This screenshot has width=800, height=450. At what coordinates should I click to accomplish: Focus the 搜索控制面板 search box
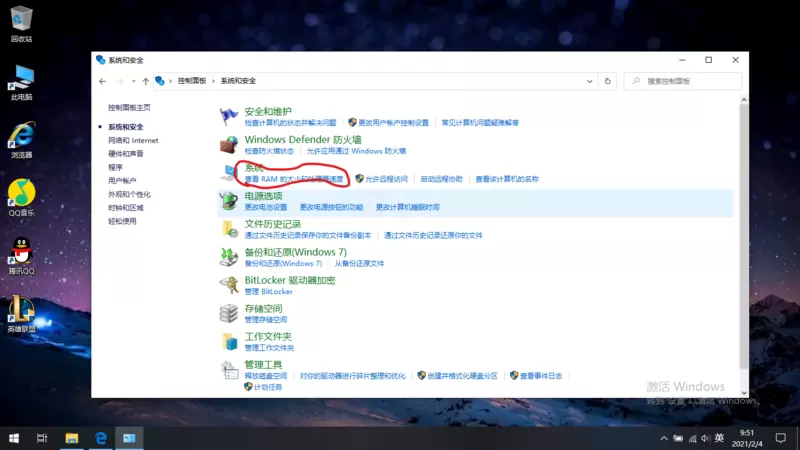click(x=683, y=81)
